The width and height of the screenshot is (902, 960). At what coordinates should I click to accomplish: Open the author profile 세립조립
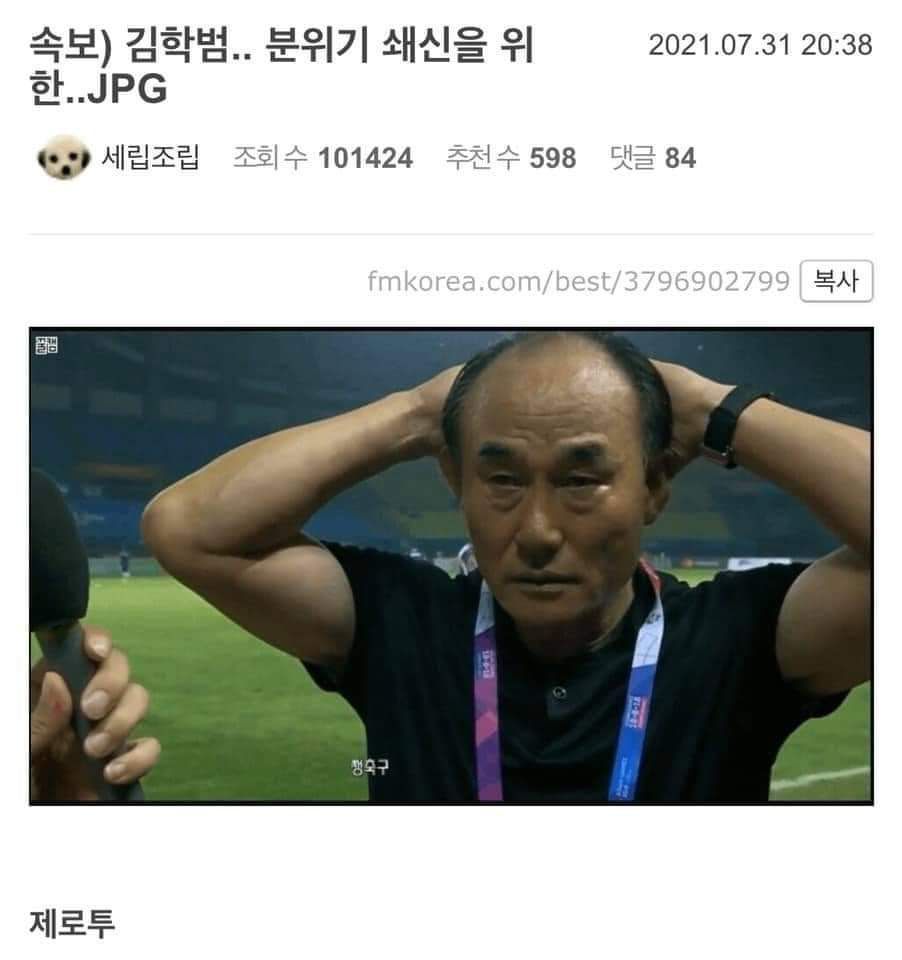pos(151,157)
